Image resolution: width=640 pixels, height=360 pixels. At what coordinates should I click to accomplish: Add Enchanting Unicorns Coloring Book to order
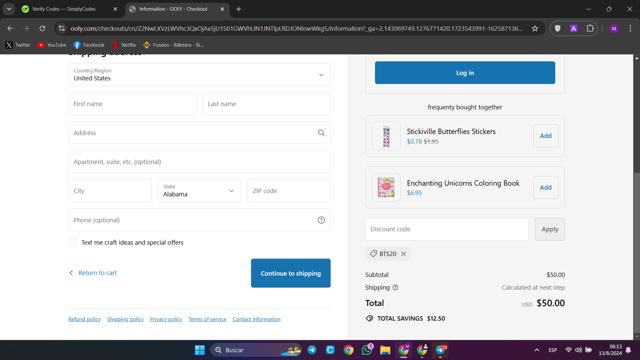tap(546, 188)
